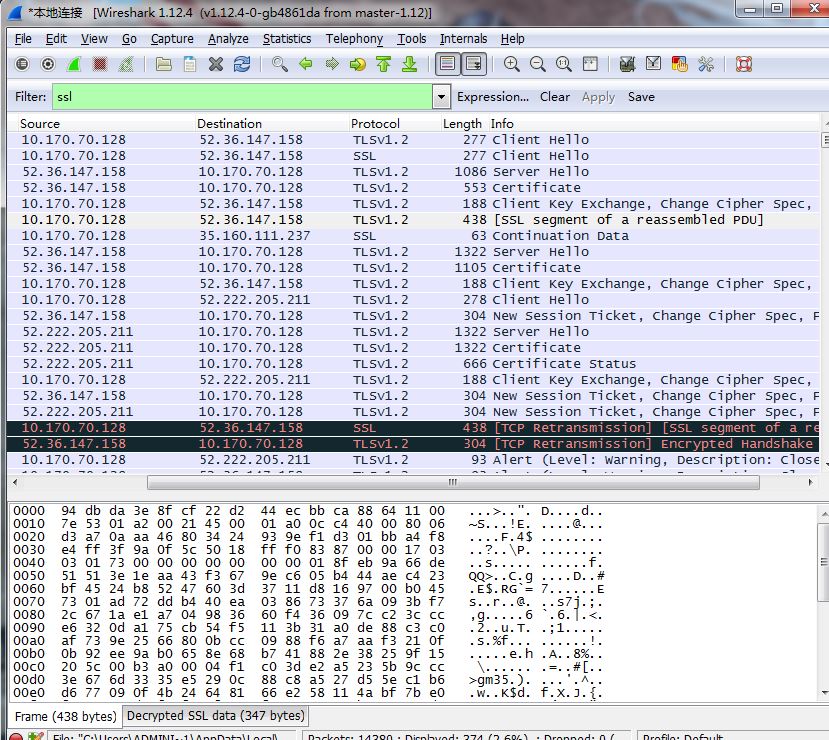829x740 pixels.
Task: Reload this capture file
Action: tap(242, 64)
